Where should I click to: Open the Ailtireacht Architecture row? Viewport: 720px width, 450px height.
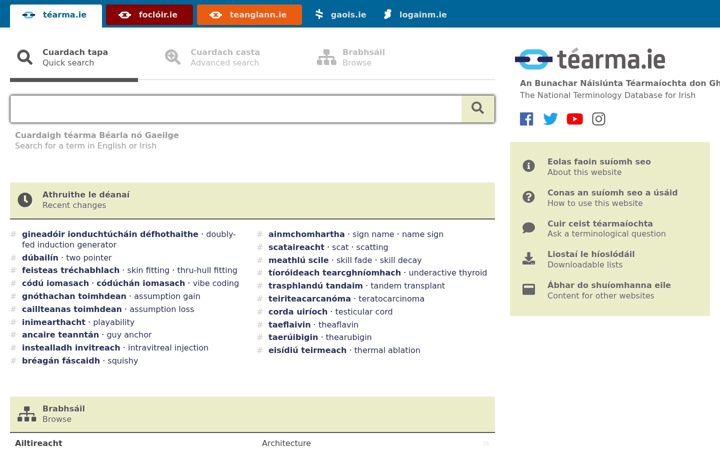tap(253, 443)
